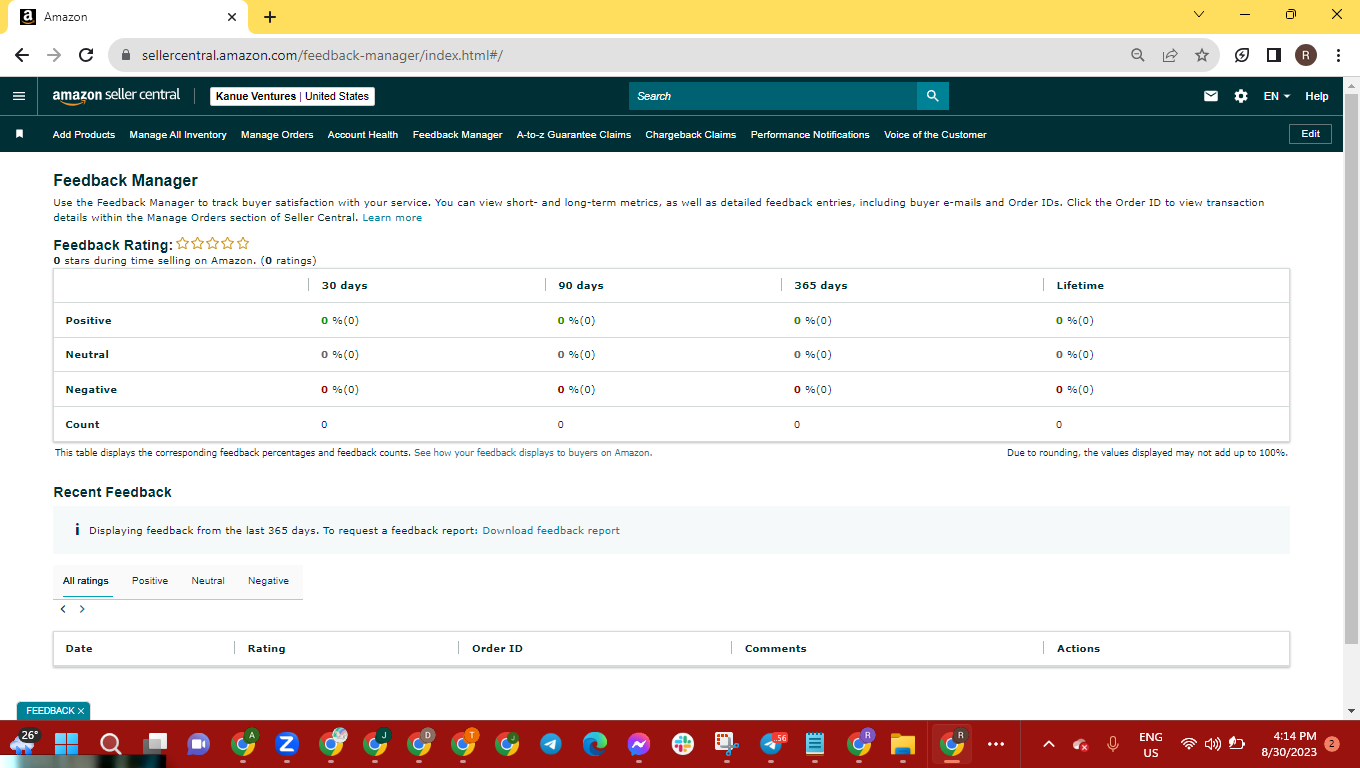Screen dimensions: 1360x768
Task: Open Slack from the taskbar
Action: pos(683,744)
